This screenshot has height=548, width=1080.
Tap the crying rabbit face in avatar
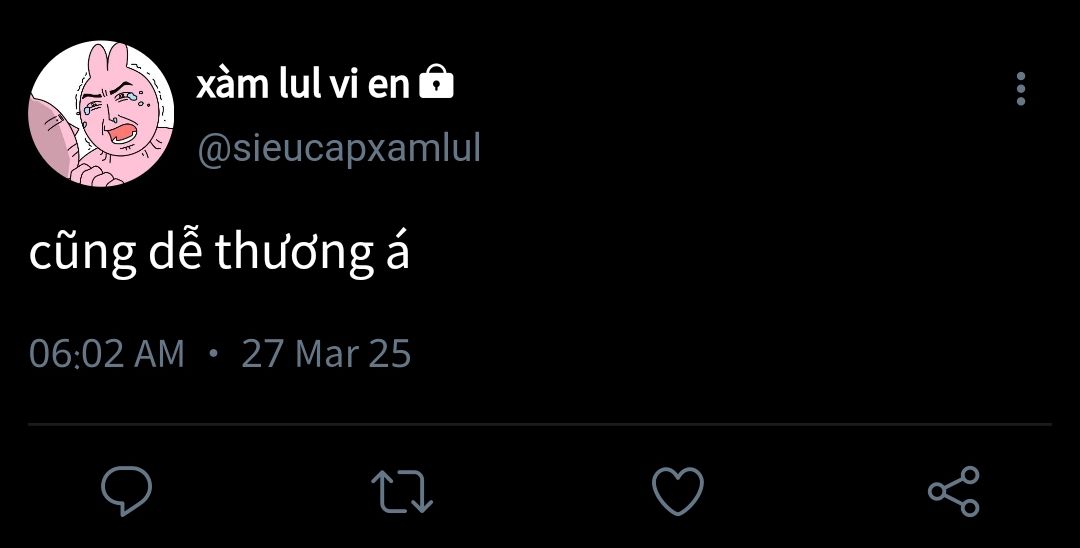click(114, 114)
